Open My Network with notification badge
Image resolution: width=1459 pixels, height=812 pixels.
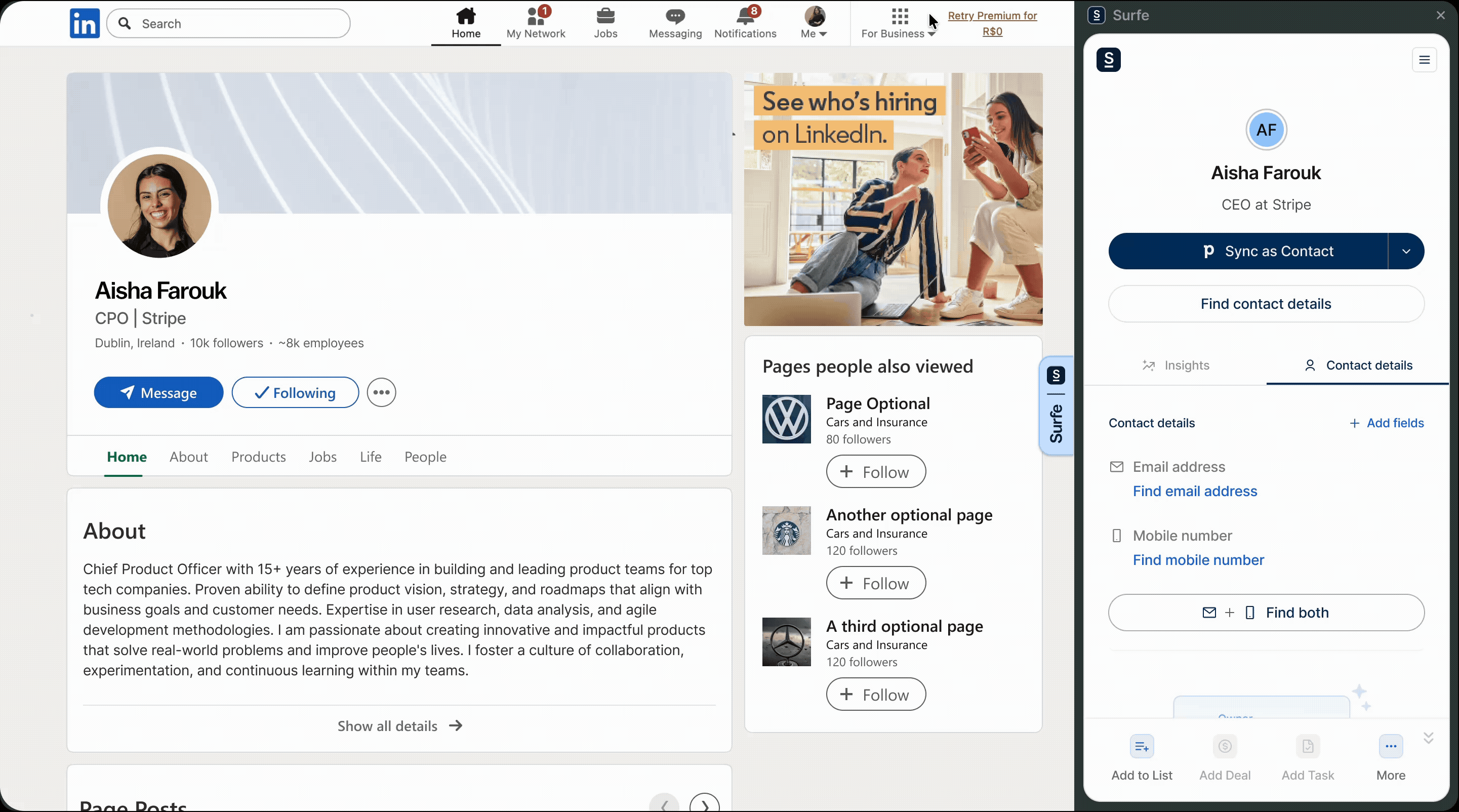tap(536, 23)
